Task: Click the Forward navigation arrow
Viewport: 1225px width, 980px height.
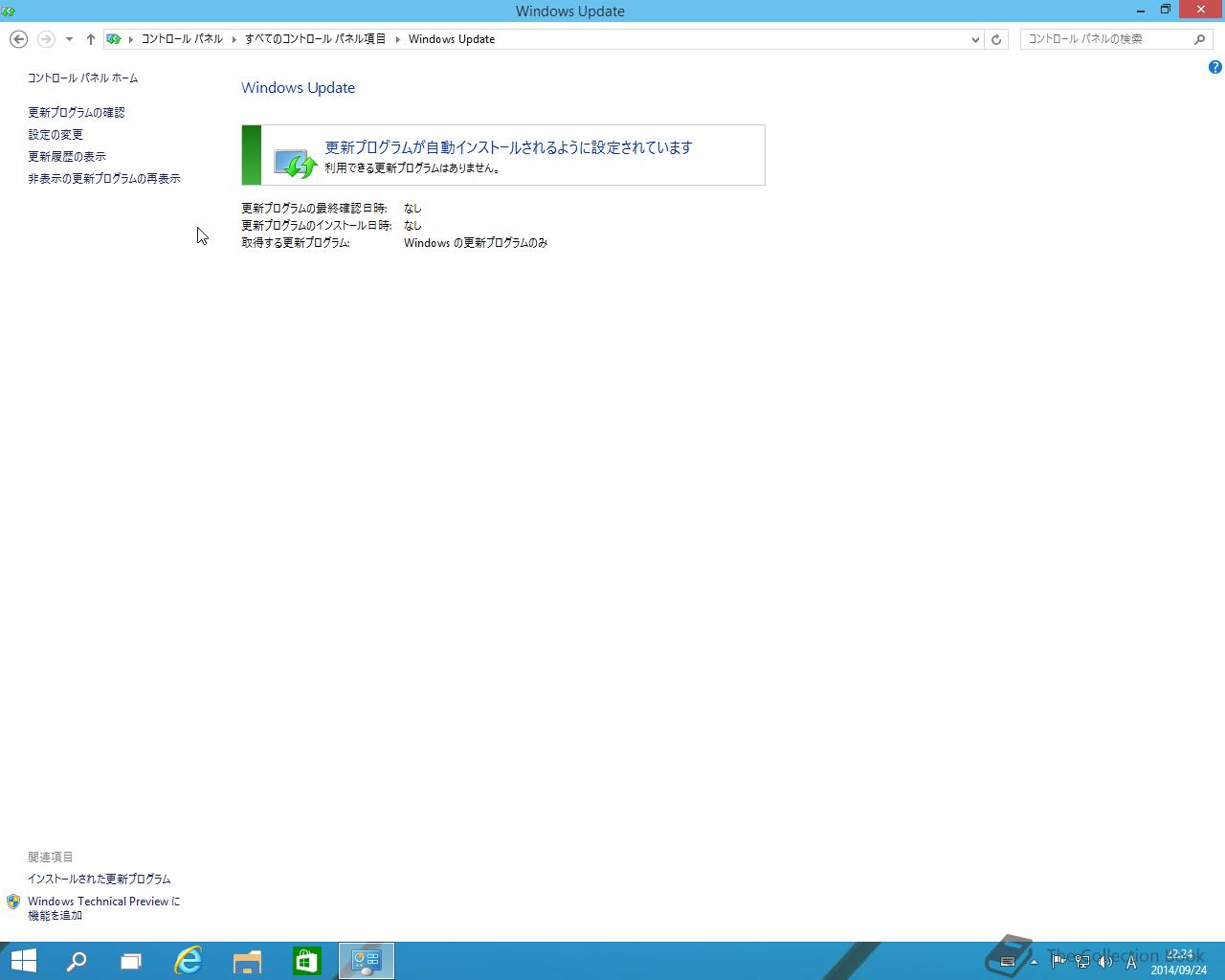Action: click(x=45, y=39)
